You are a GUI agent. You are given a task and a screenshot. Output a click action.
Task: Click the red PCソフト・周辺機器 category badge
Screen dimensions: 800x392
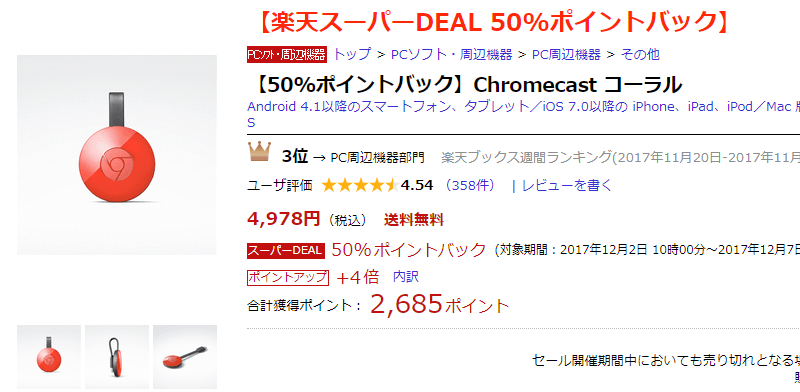coord(287,55)
